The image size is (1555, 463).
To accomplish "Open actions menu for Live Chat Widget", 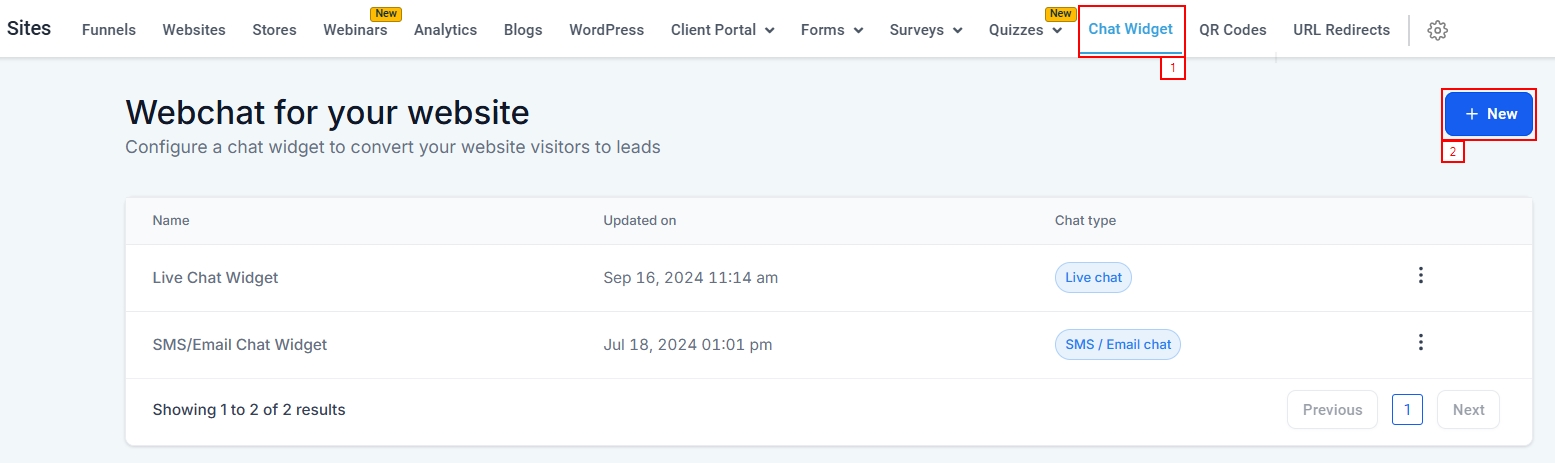I will pyautogui.click(x=1420, y=276).
